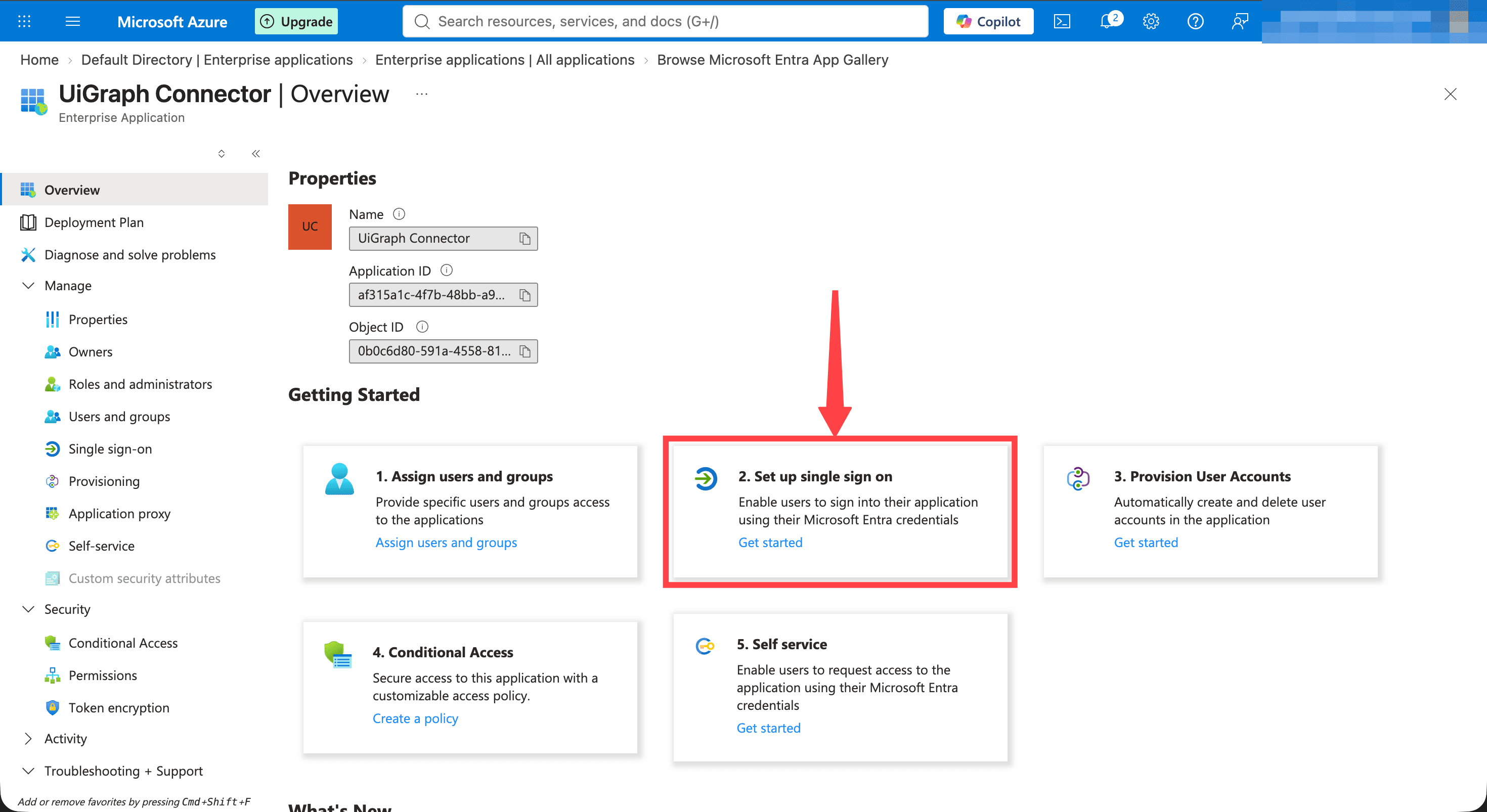This screenshot has width=1487, height=812.
Task: Click the Create a policy link
Action: tap(416, 718)
